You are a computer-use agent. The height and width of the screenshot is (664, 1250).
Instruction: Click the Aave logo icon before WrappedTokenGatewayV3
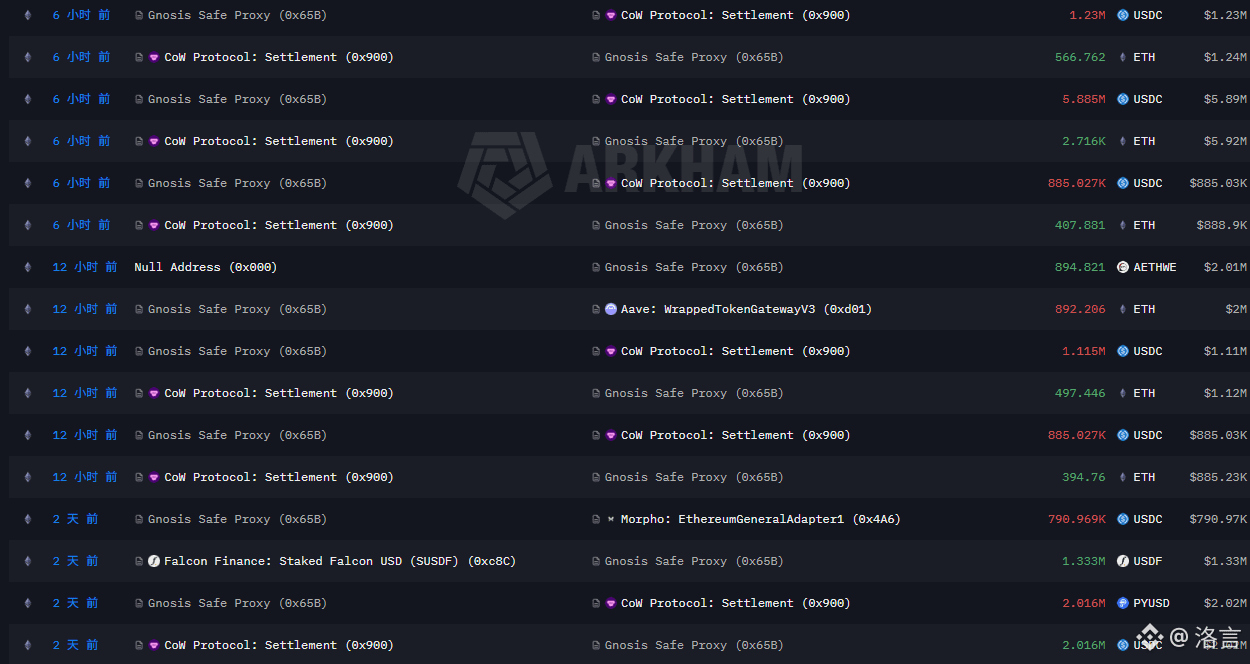[x=611, y=309]
